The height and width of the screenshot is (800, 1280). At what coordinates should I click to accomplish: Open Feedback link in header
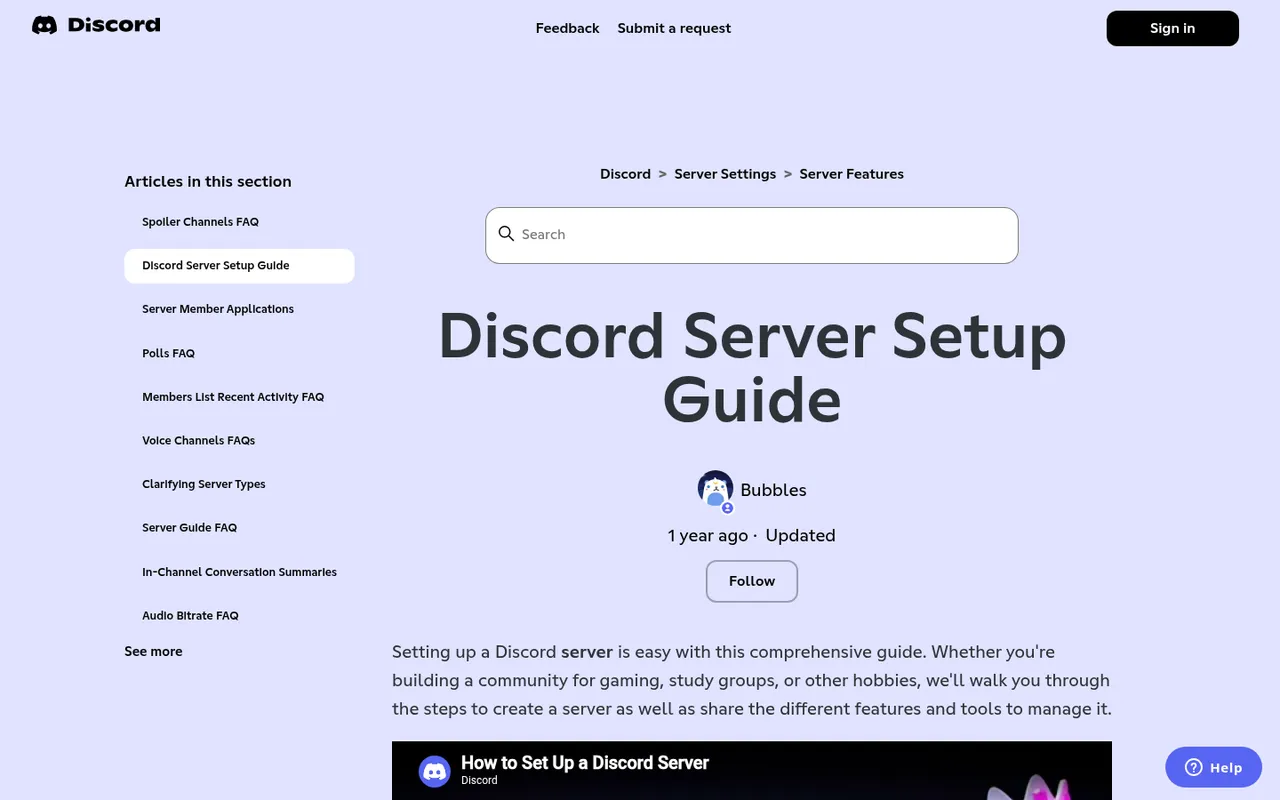coord(567,28)
